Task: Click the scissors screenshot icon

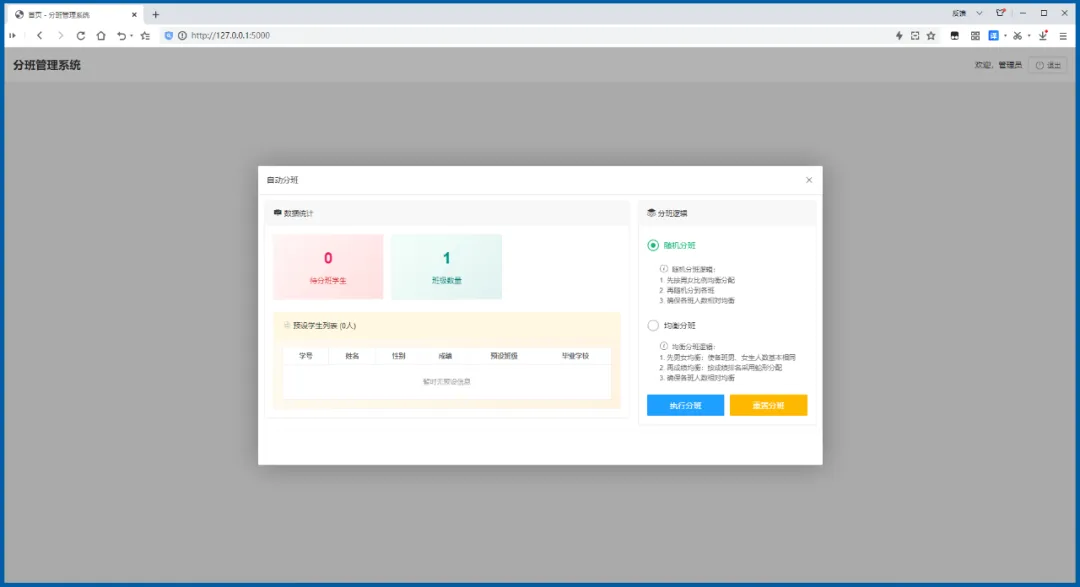Action: pyautogui.click(x=1017, y=35)
